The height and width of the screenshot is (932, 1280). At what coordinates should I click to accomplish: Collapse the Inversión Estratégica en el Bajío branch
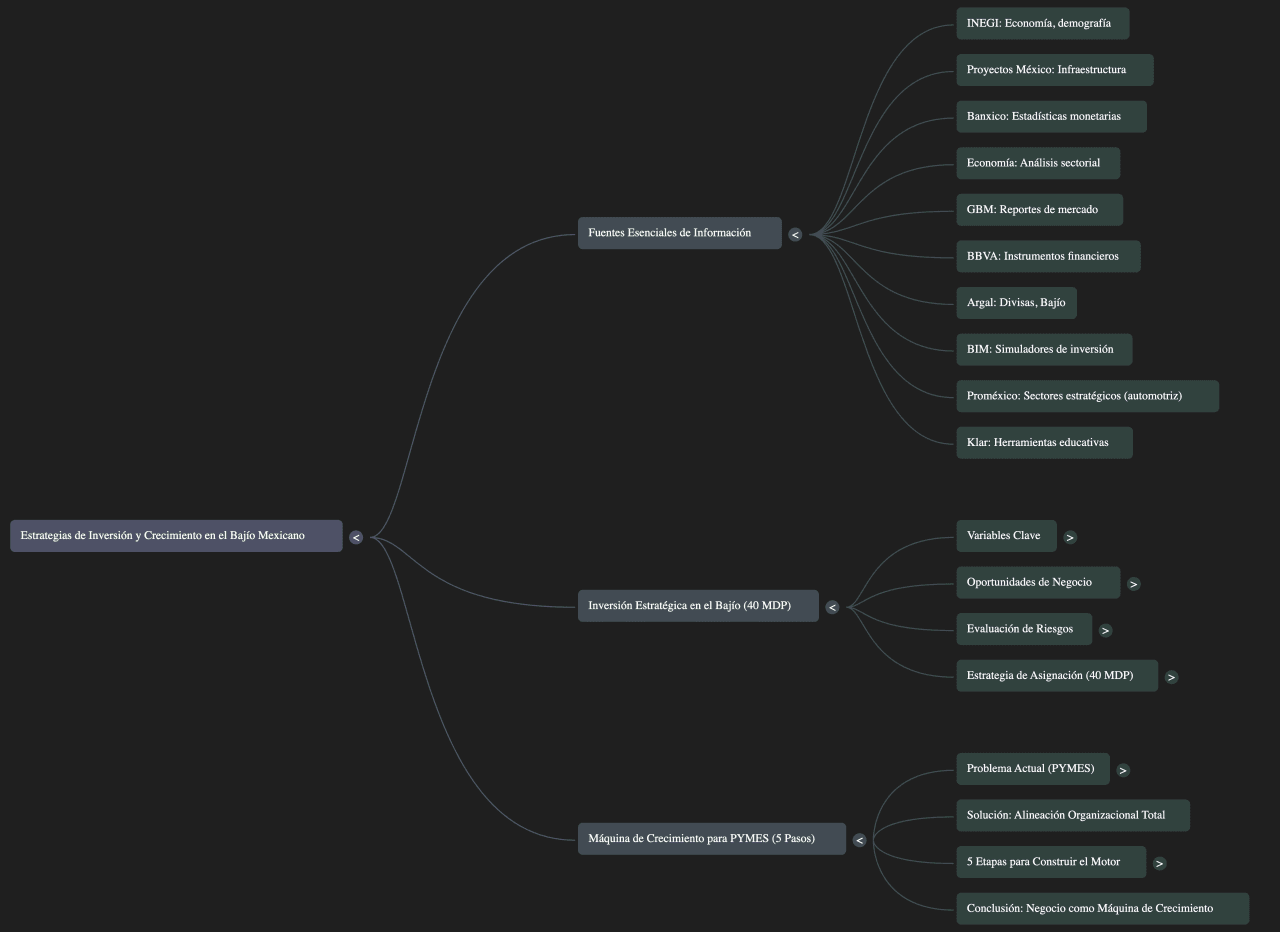pyautogui.click(x=832, y=607)
